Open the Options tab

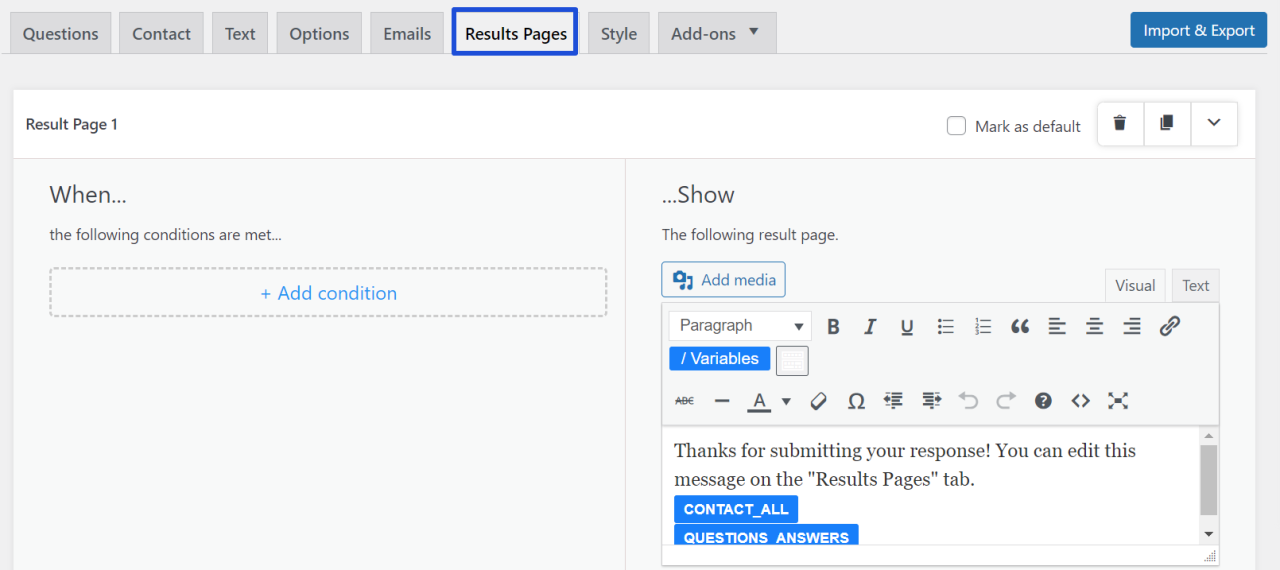pos(319,34)
